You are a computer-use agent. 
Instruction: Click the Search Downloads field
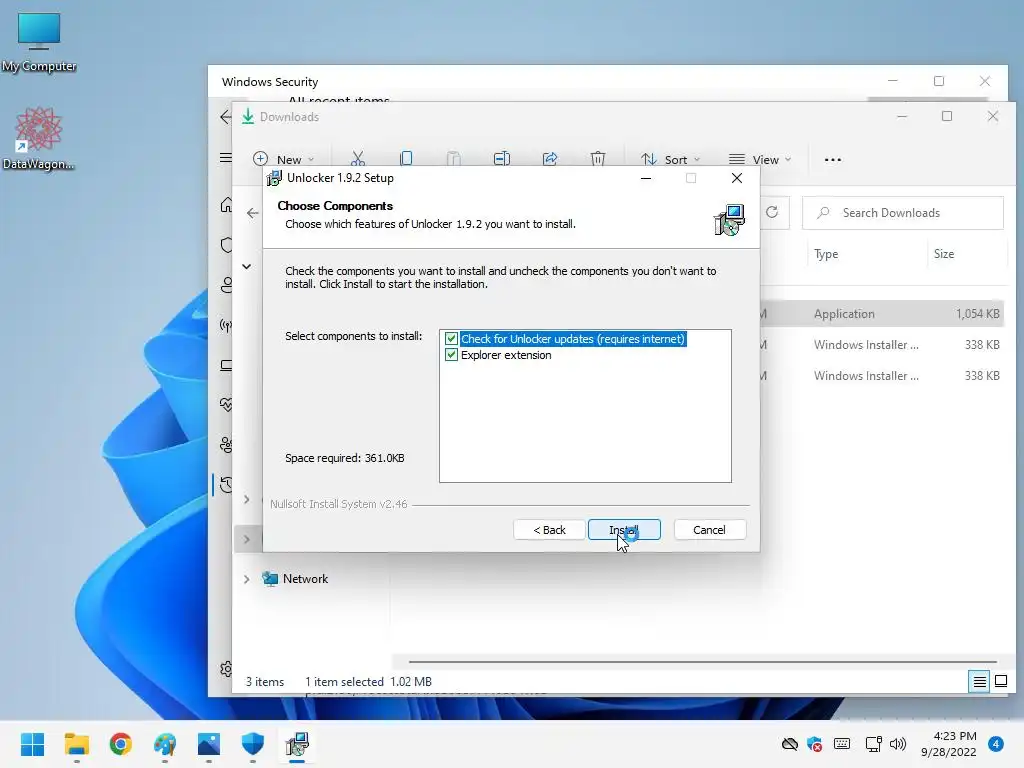tap(903, 213)
